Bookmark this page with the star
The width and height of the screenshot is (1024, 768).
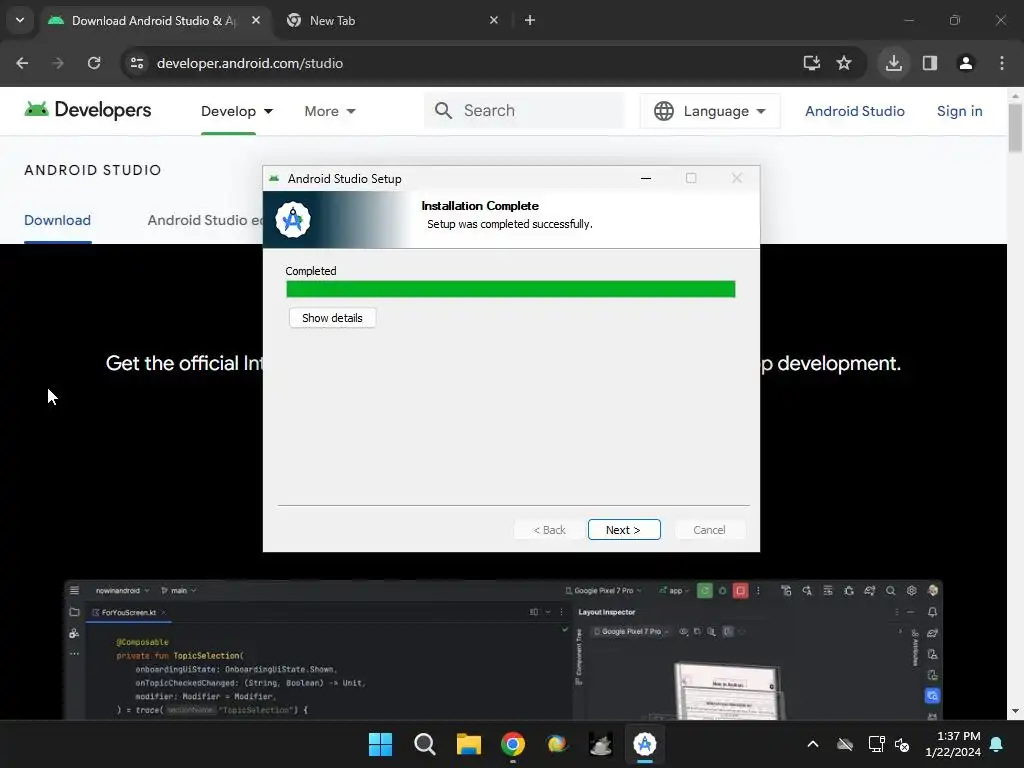(x=844, y=63)
